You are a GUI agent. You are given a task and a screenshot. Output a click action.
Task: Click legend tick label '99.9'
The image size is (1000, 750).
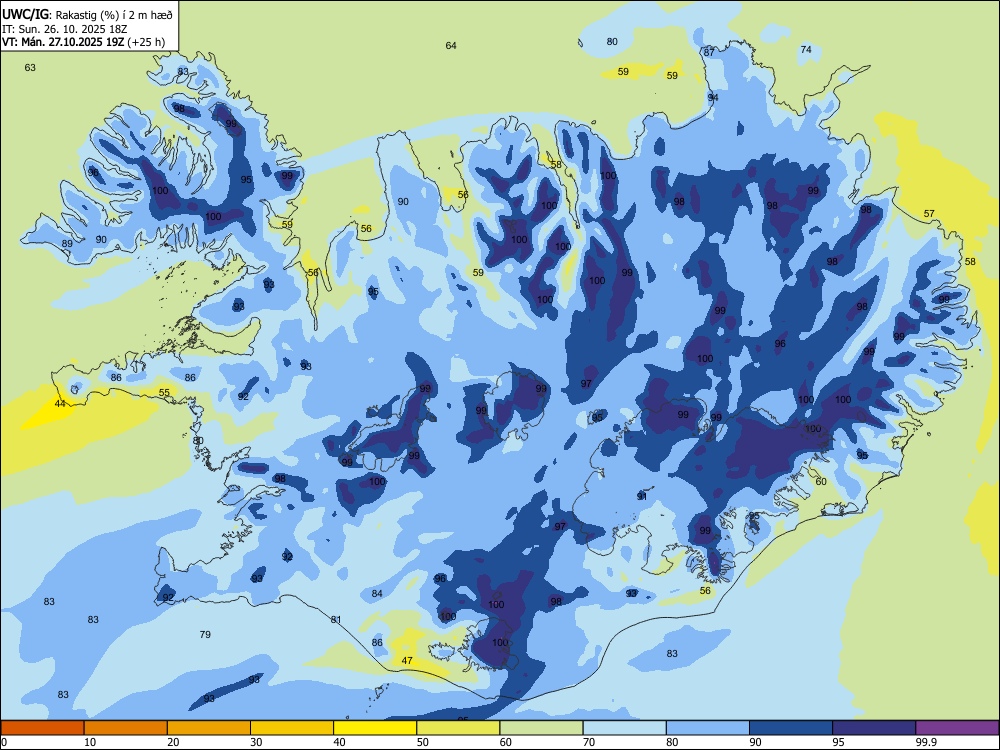coord(926,742)
